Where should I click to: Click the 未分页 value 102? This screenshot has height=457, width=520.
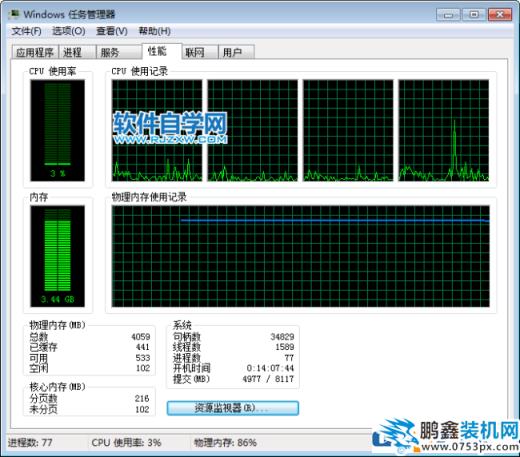142,409
